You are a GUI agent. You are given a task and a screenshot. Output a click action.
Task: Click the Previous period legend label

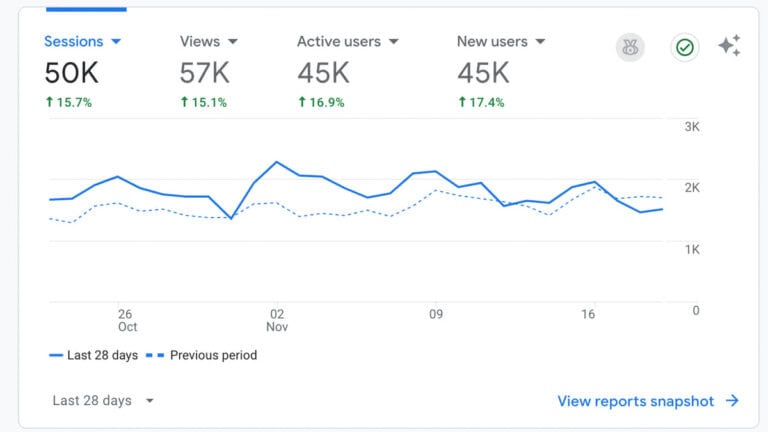[x=213, y=355]
